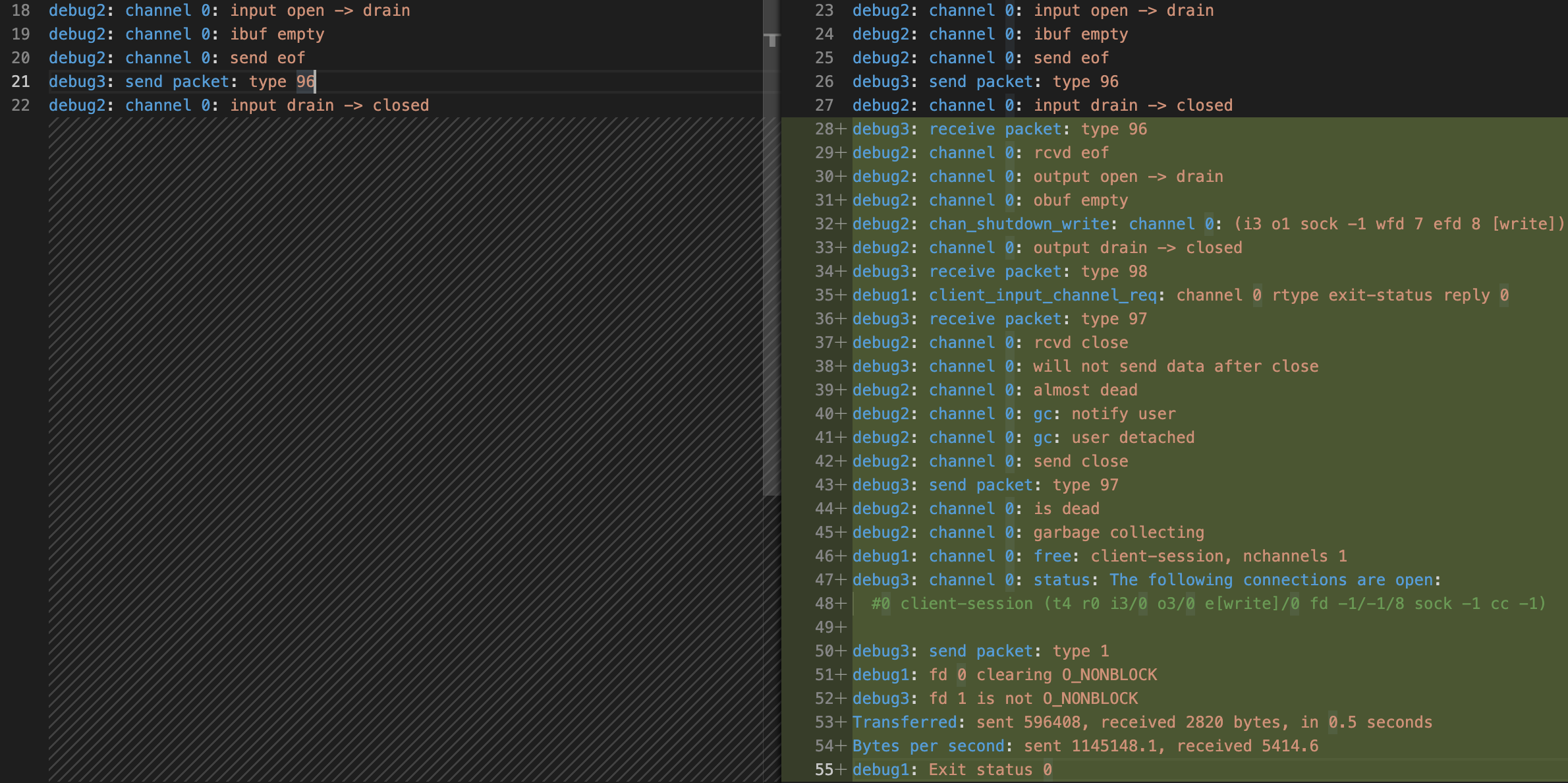1568x783 pixels.
Task: Click the cursor marker in left scrollbar
Action: pos(771,39)
